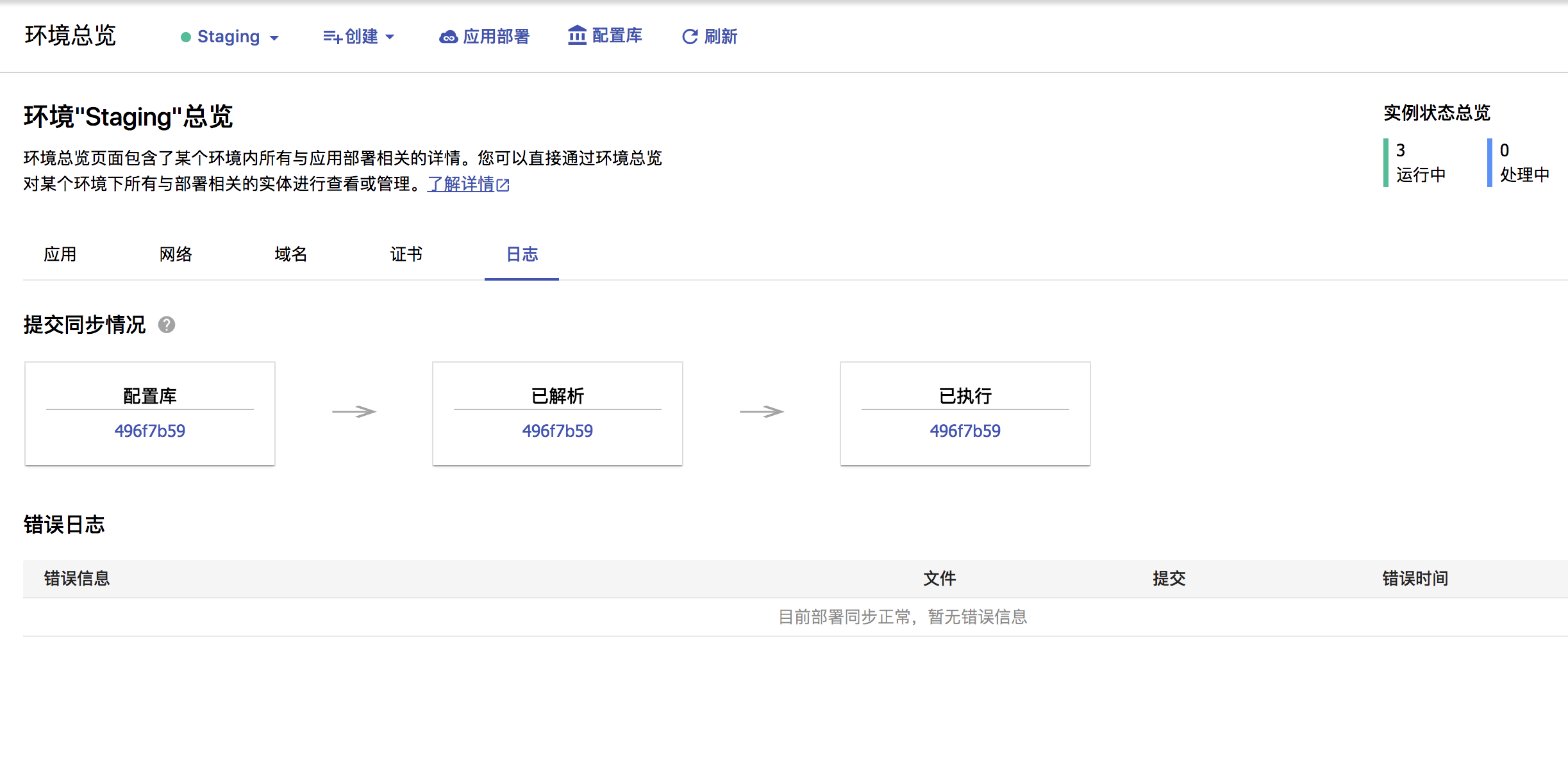Click the 实例状态总览 heading
The image size is (1568, 765).
(1437, 113)
